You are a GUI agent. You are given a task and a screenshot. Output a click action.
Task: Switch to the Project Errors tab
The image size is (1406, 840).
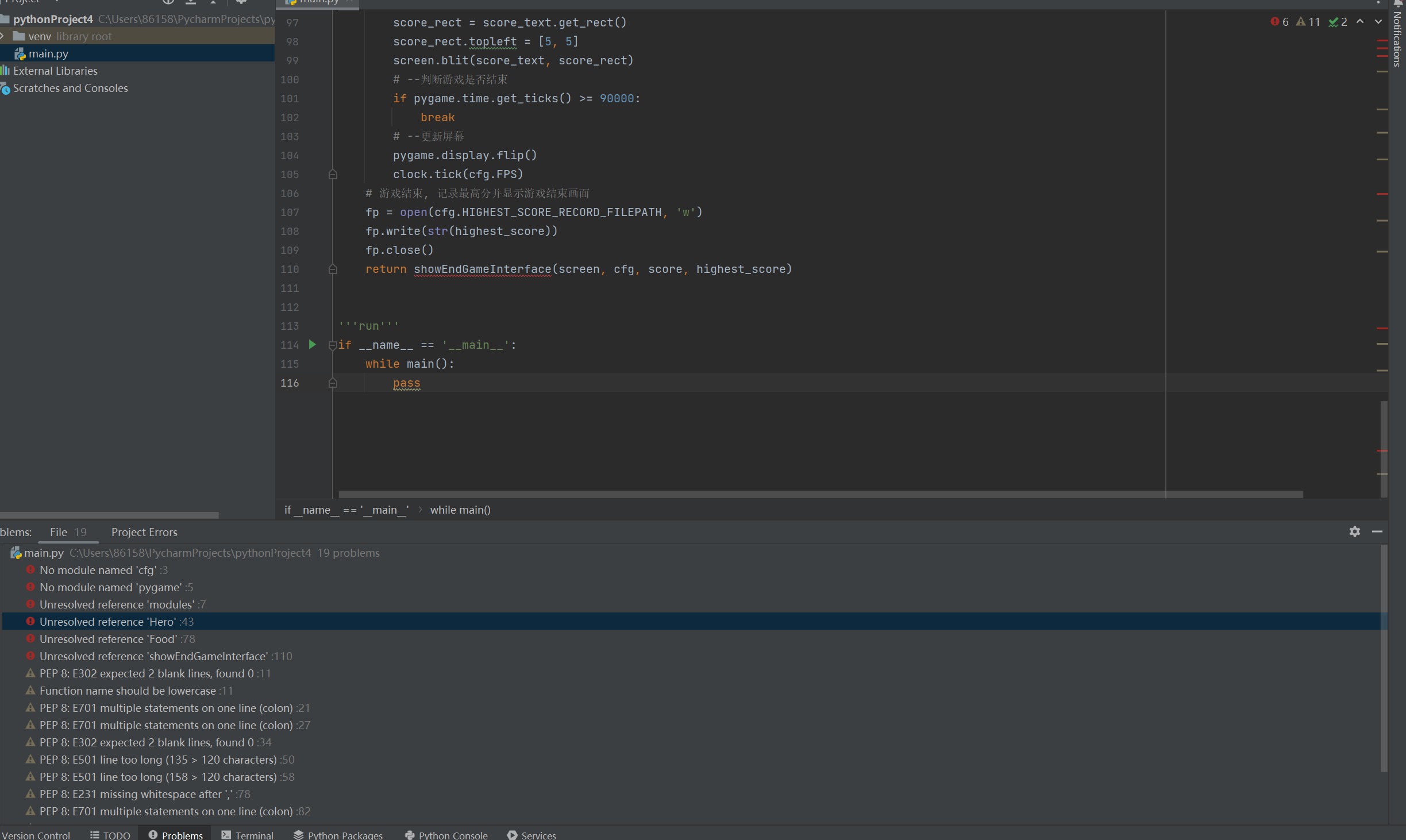tap(144, 532)
